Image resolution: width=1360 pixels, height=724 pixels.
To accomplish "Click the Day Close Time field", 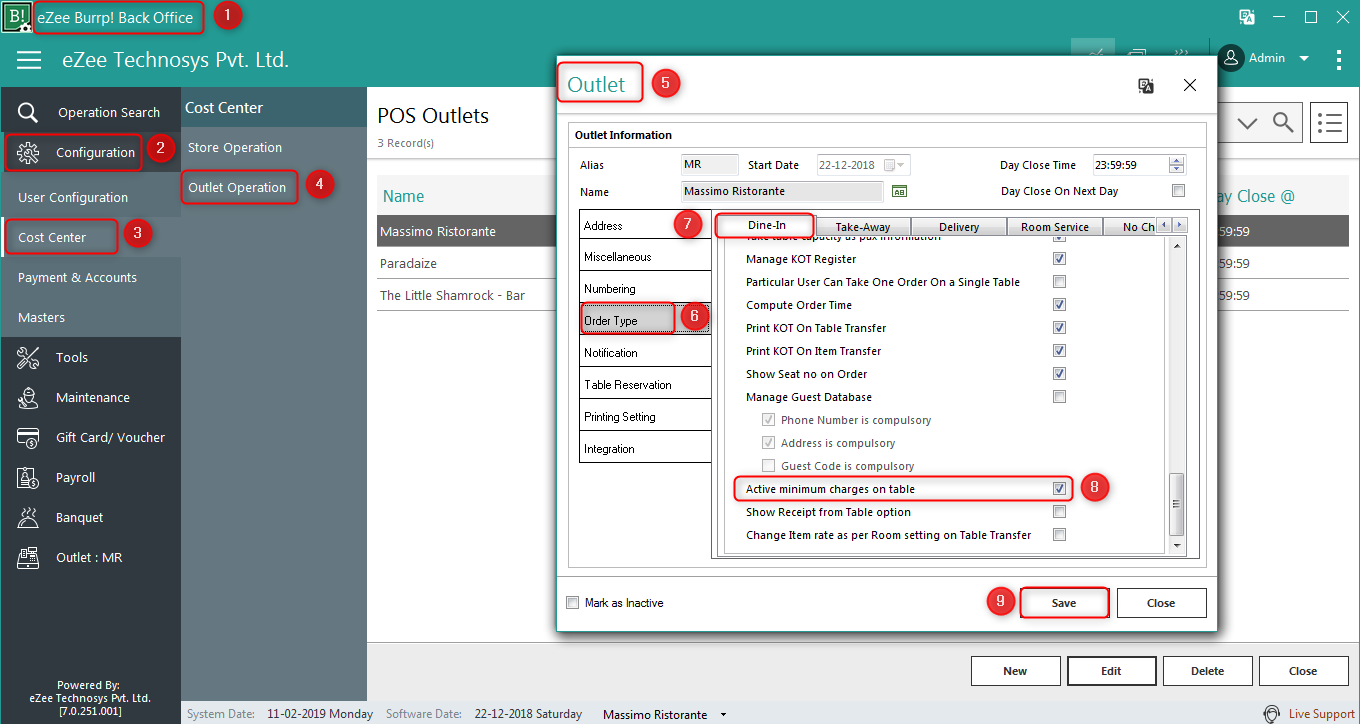I will (1130, 165).
